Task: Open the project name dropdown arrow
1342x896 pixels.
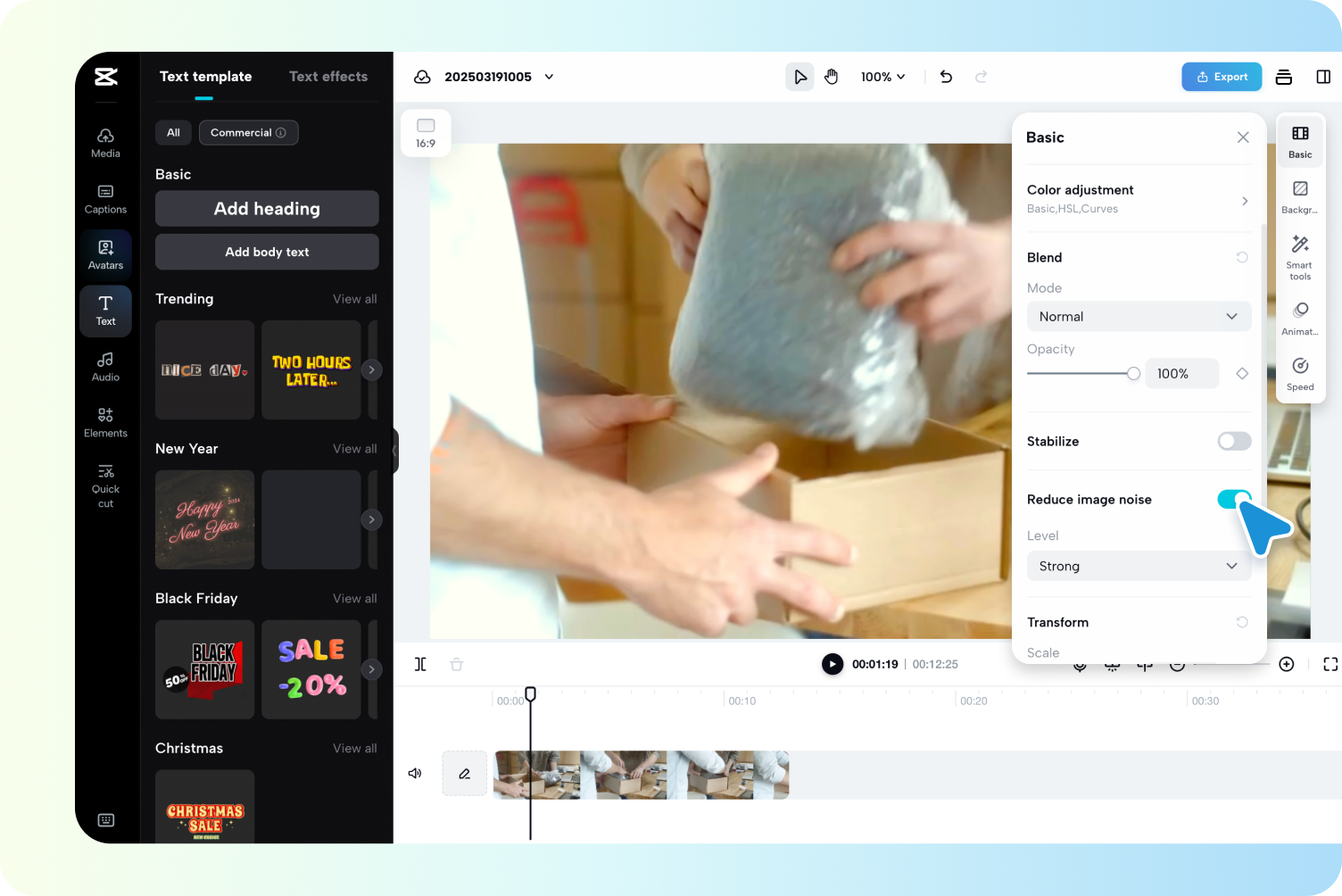Action: 549,77
